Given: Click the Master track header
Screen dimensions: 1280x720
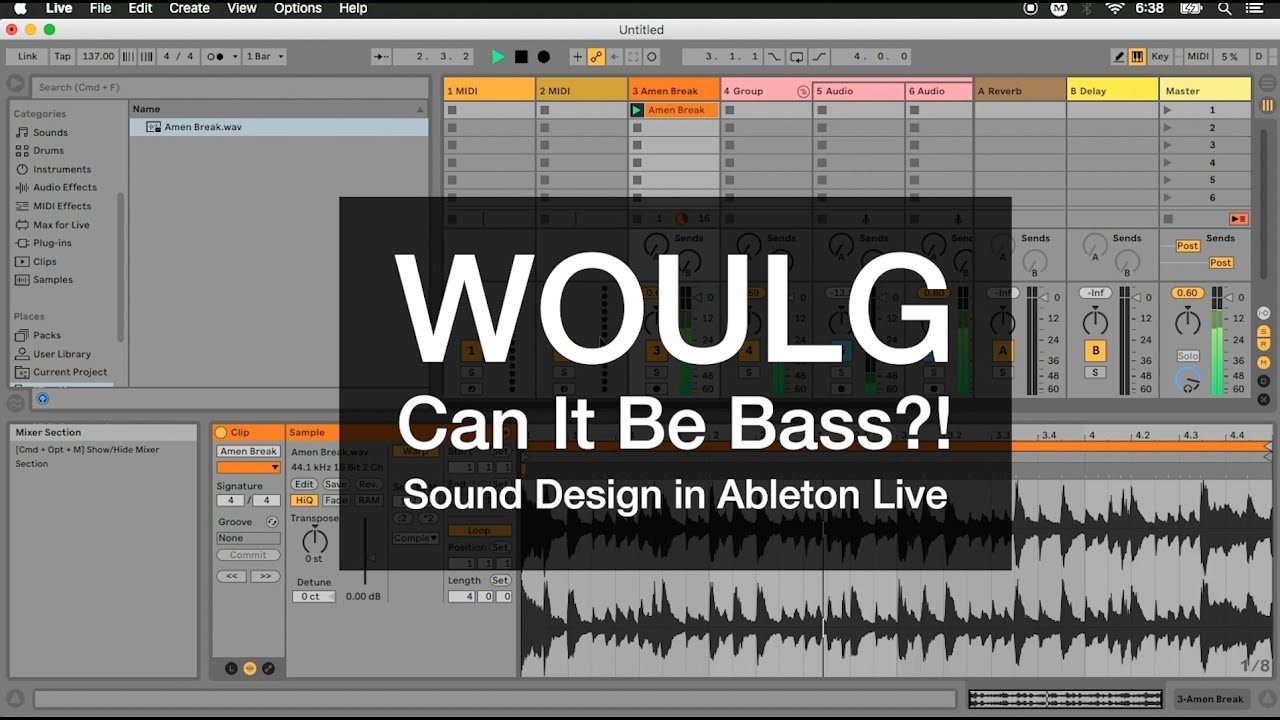Looking at the screenshot, I should pyautogui.click(x=1207, y=91).
